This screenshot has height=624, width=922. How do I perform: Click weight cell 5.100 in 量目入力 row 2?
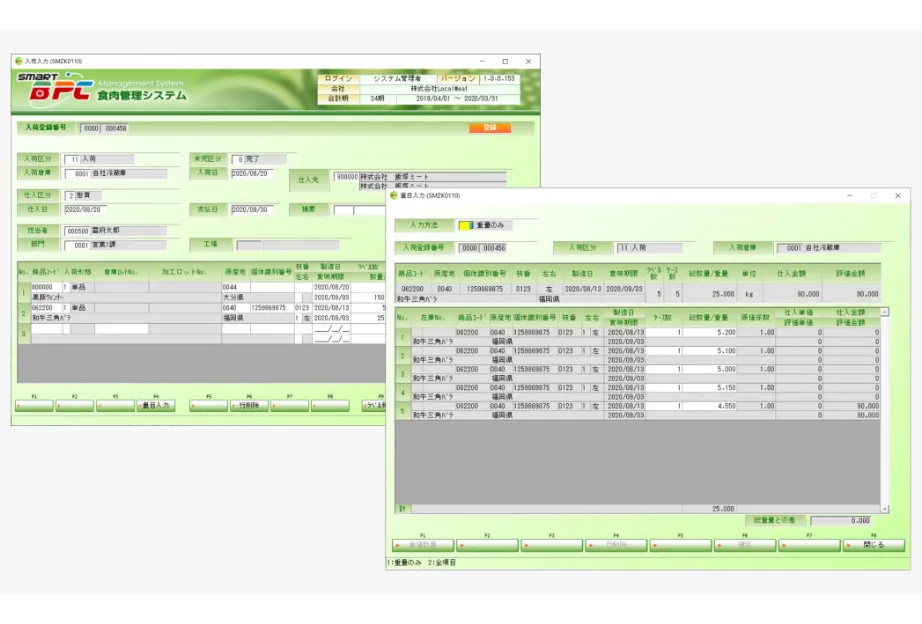pyautogui.click(x=709, y=351)
